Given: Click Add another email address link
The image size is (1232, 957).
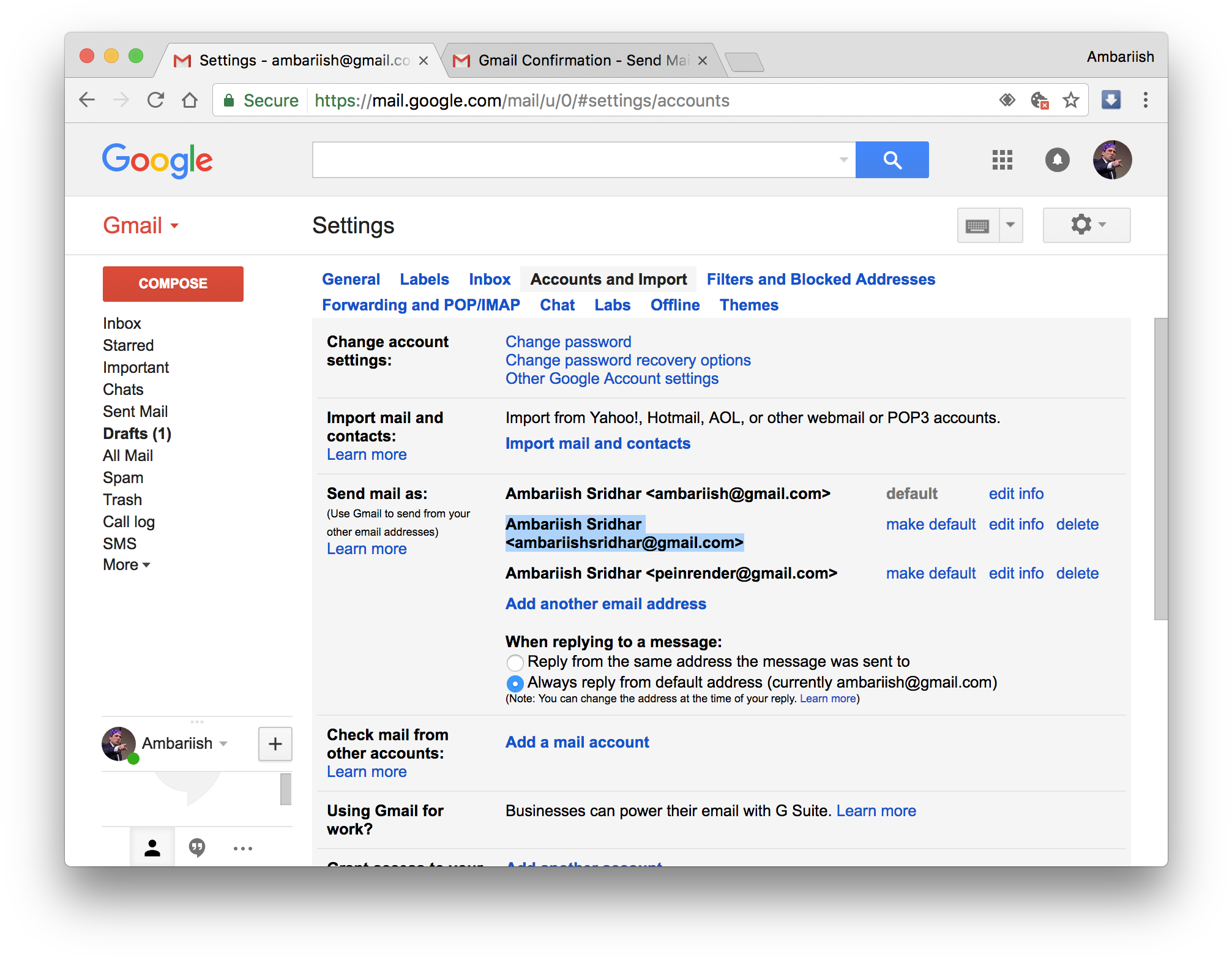Looking at the screenshot, I should [x=605, y=604].
